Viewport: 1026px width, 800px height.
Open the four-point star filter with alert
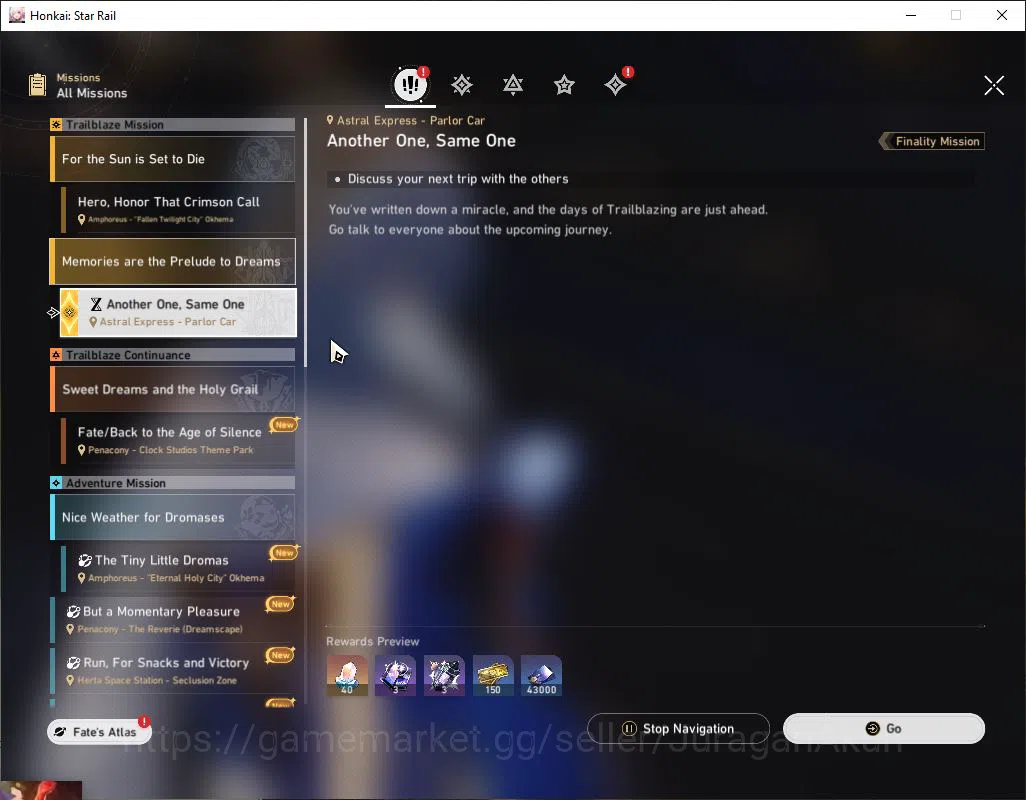(x=616, y=84)
